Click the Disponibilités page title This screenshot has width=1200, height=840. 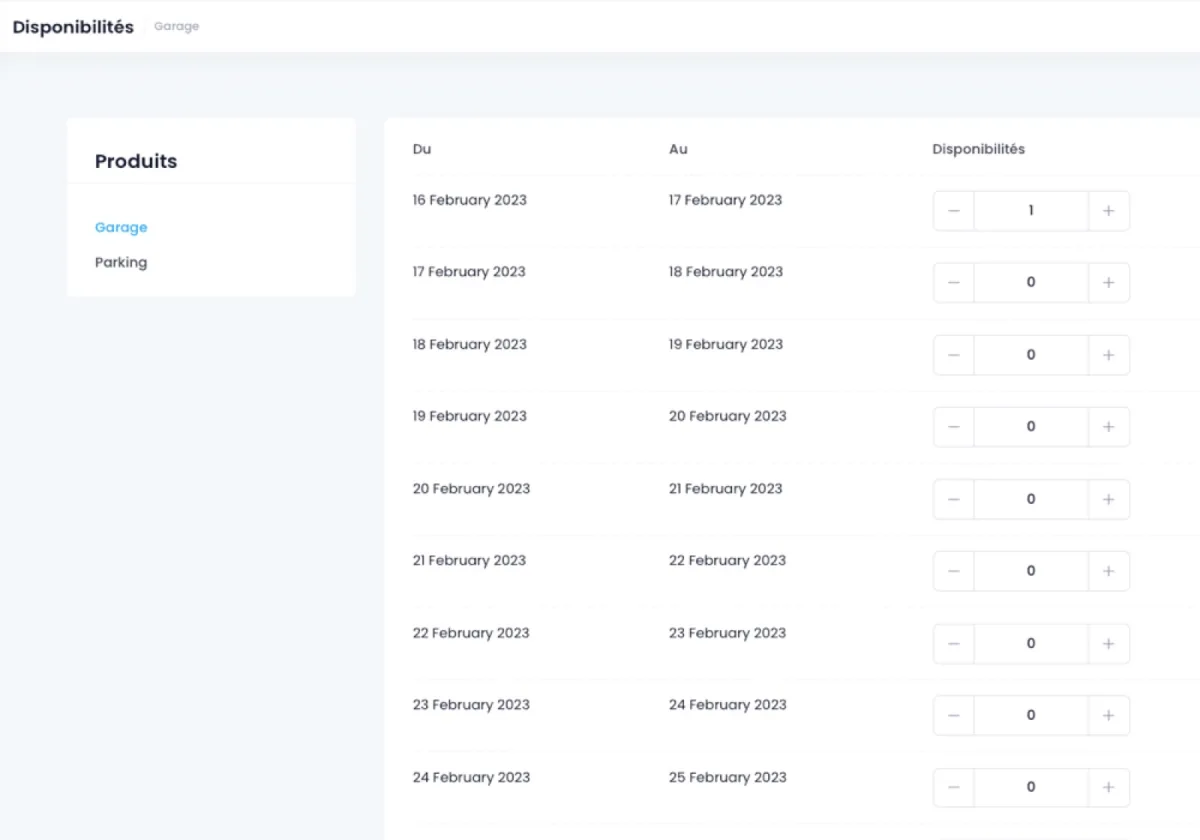pyautogui.click(x=73, y=27)
